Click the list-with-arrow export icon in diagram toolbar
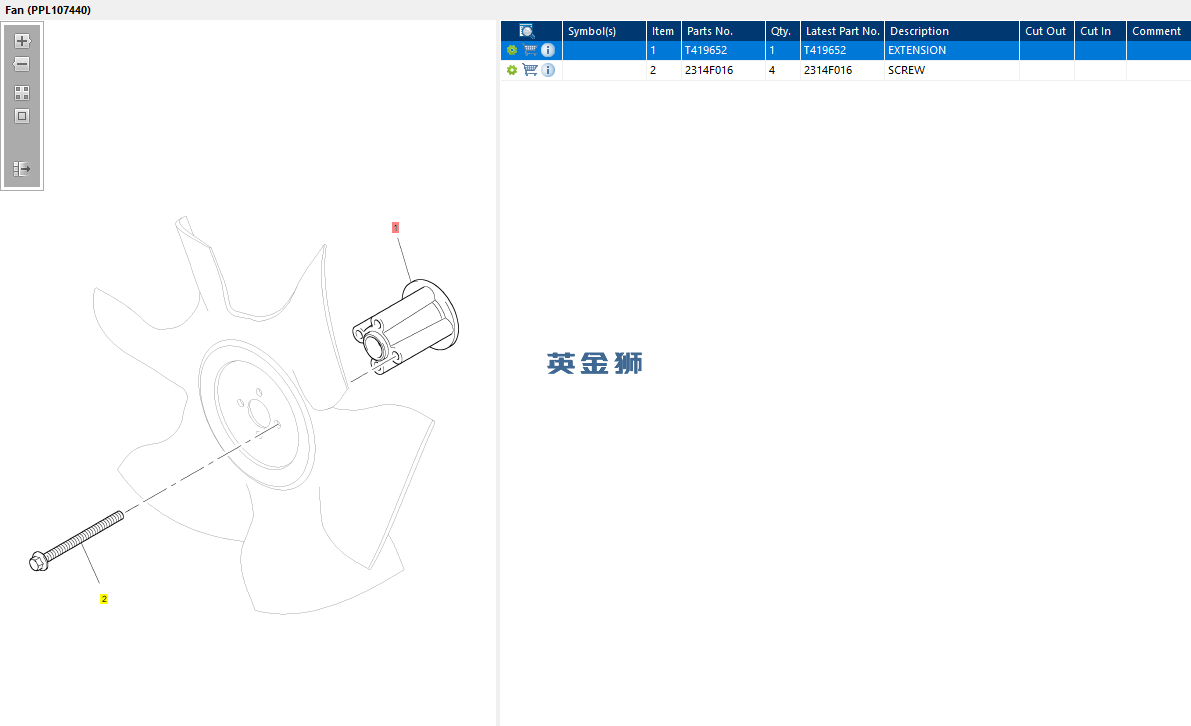Screen dimensions: 1191x726 [22, 169]
